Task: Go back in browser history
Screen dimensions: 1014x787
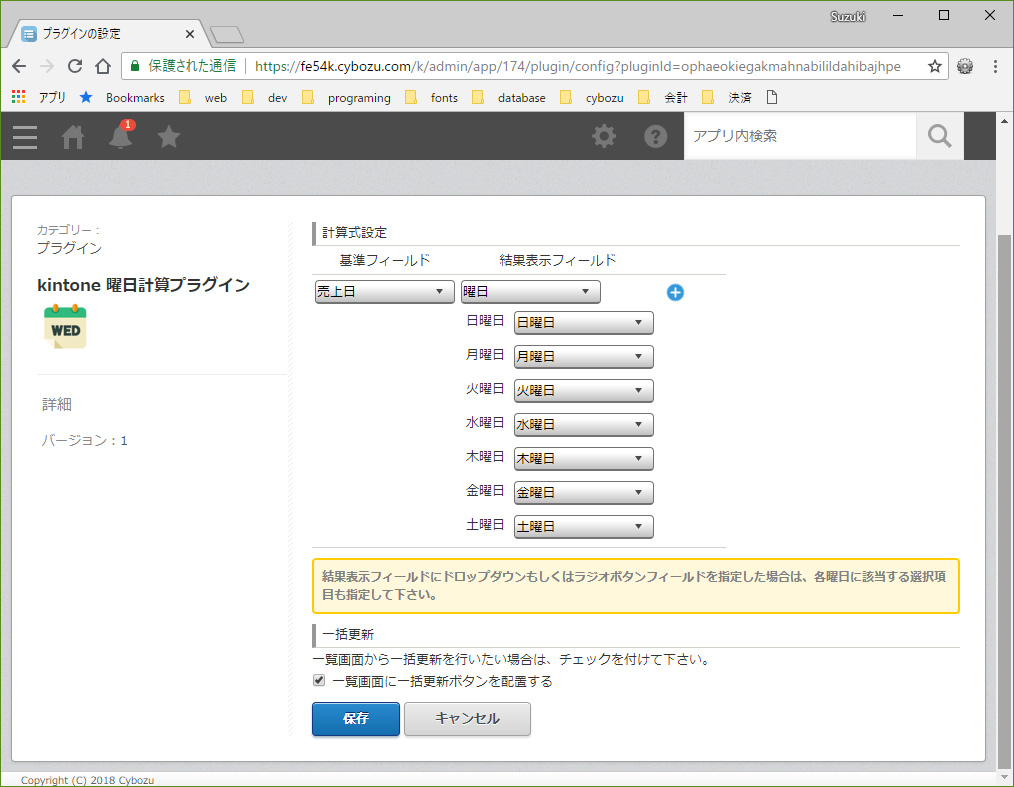Action: click(x=19, y=66)
